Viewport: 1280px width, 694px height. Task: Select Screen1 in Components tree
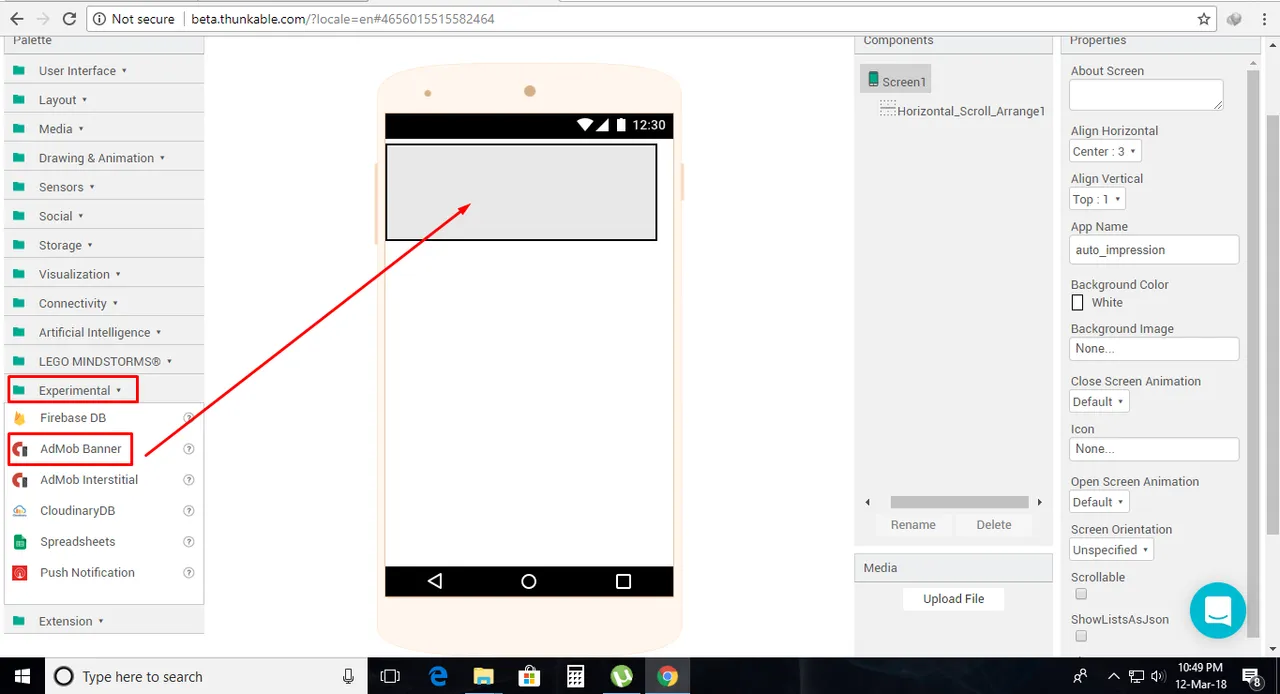(896, 81)
